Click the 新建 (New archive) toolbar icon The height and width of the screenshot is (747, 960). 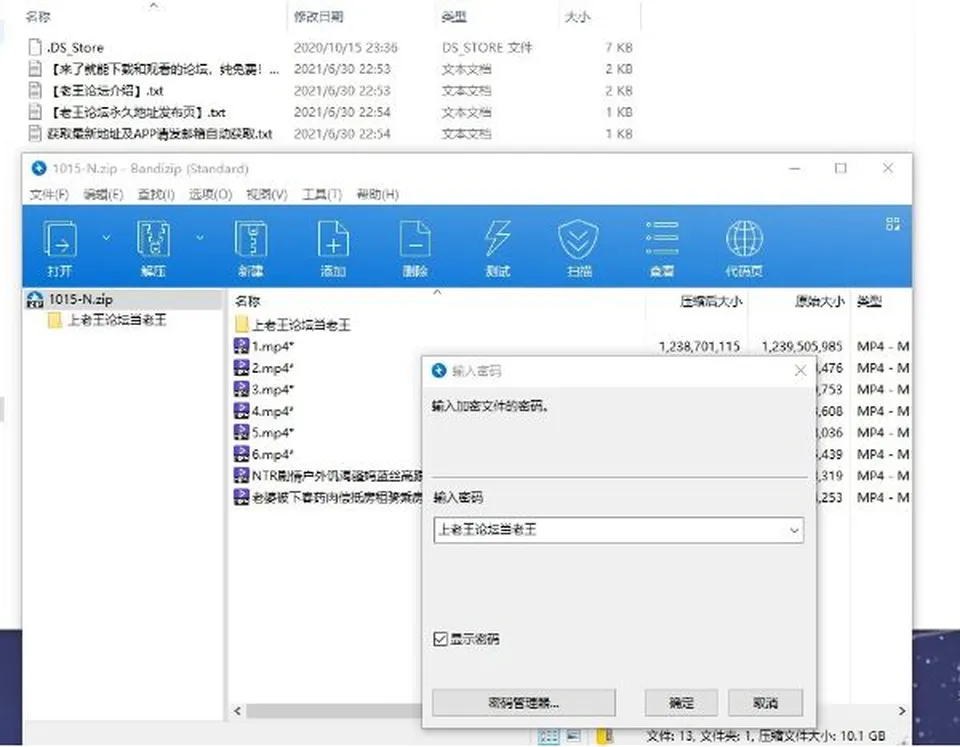(251, 239)
